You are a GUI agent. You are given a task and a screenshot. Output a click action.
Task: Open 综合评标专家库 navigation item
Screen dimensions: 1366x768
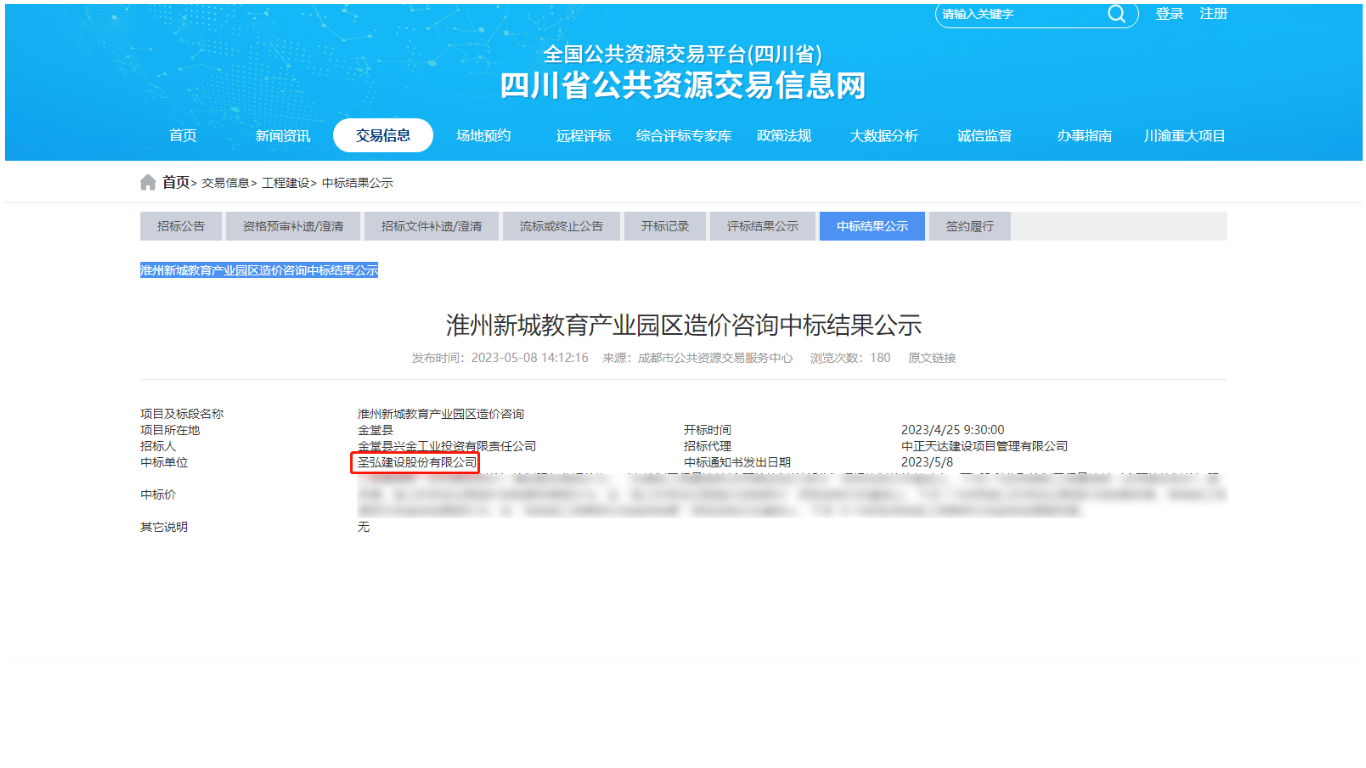(x=684, y=136)
